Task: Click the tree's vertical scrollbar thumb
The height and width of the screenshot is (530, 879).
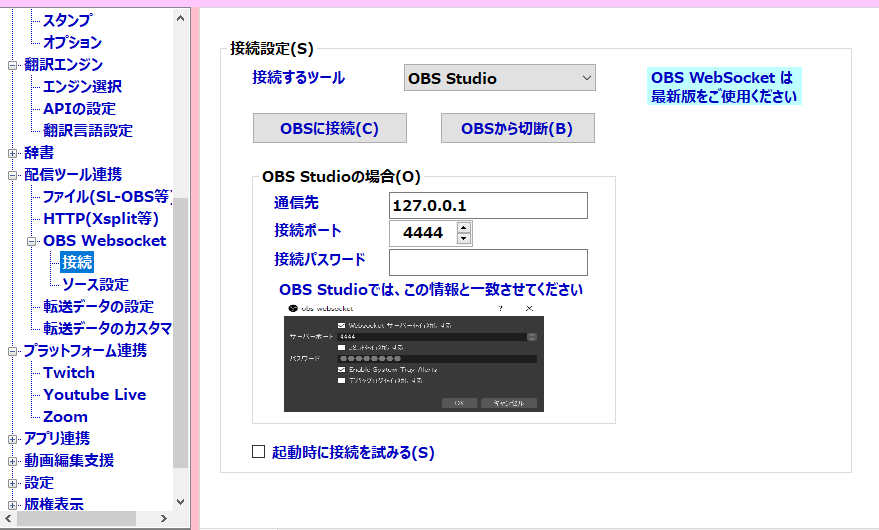Action: pyautogui.click(x=181, y=333)
